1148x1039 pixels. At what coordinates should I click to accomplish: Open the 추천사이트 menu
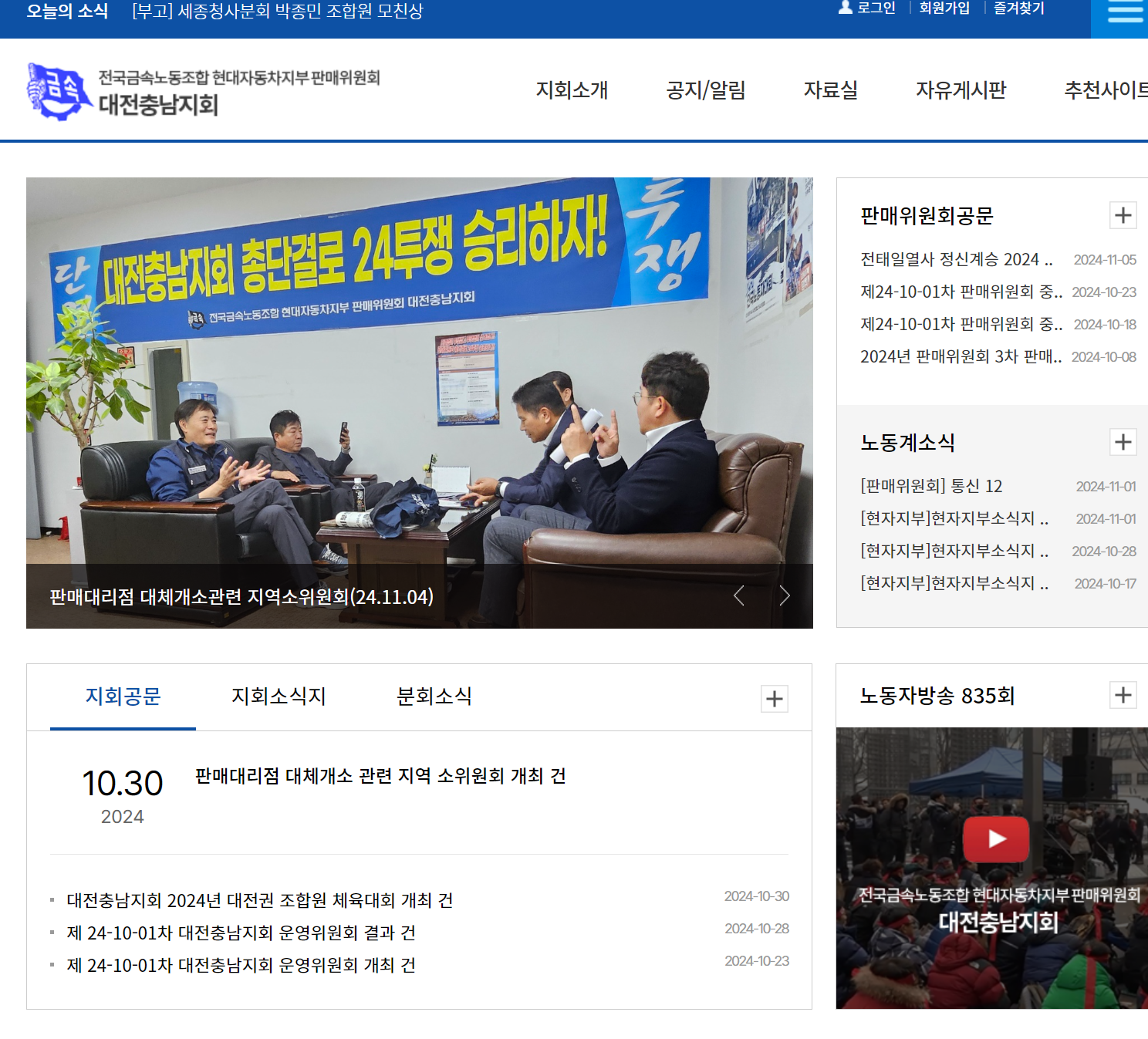[x=1106, y=90]
